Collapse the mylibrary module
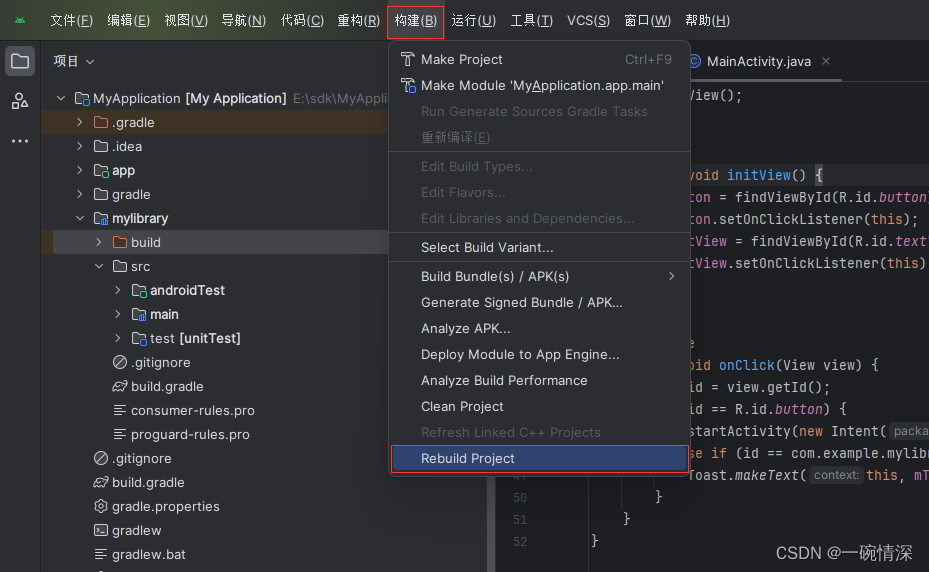 pos(80,218)
